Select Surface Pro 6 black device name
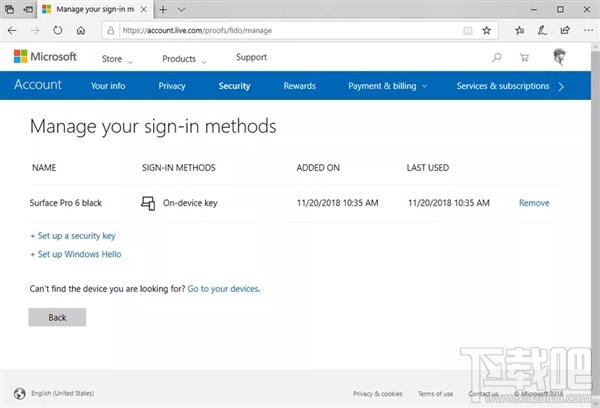This screenshot has height=408, width=600. [x=66, y=203]
